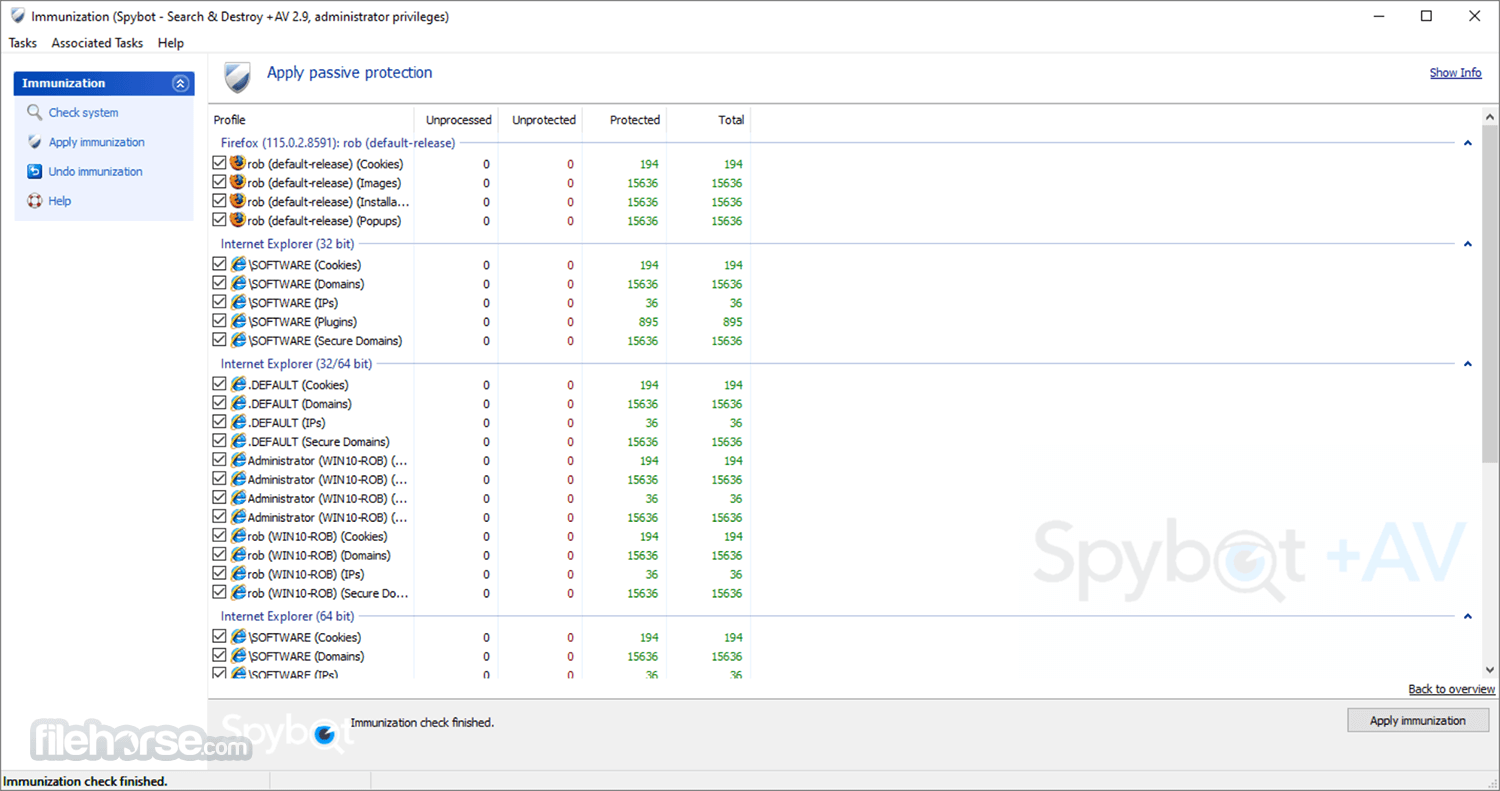Click the shield icon beside Apply passive protection
Screen dimensions: 1500x791
click(x=237, y=76)
